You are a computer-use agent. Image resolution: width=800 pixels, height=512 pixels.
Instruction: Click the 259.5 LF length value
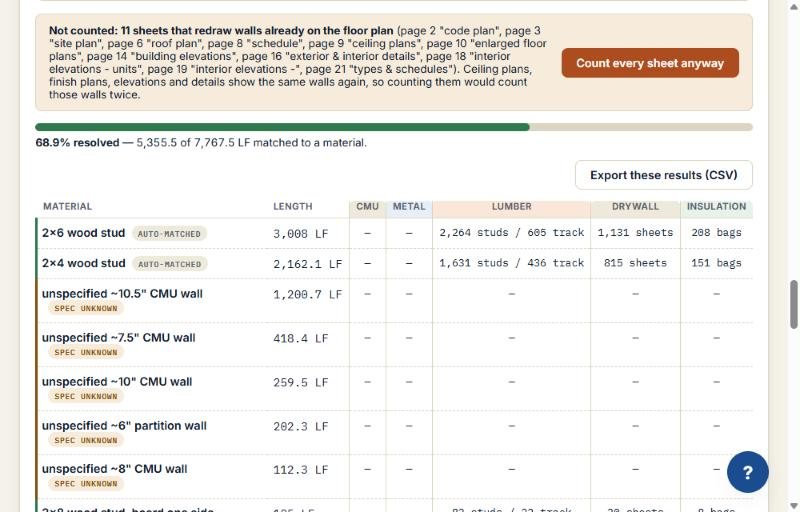coord(301,382)
